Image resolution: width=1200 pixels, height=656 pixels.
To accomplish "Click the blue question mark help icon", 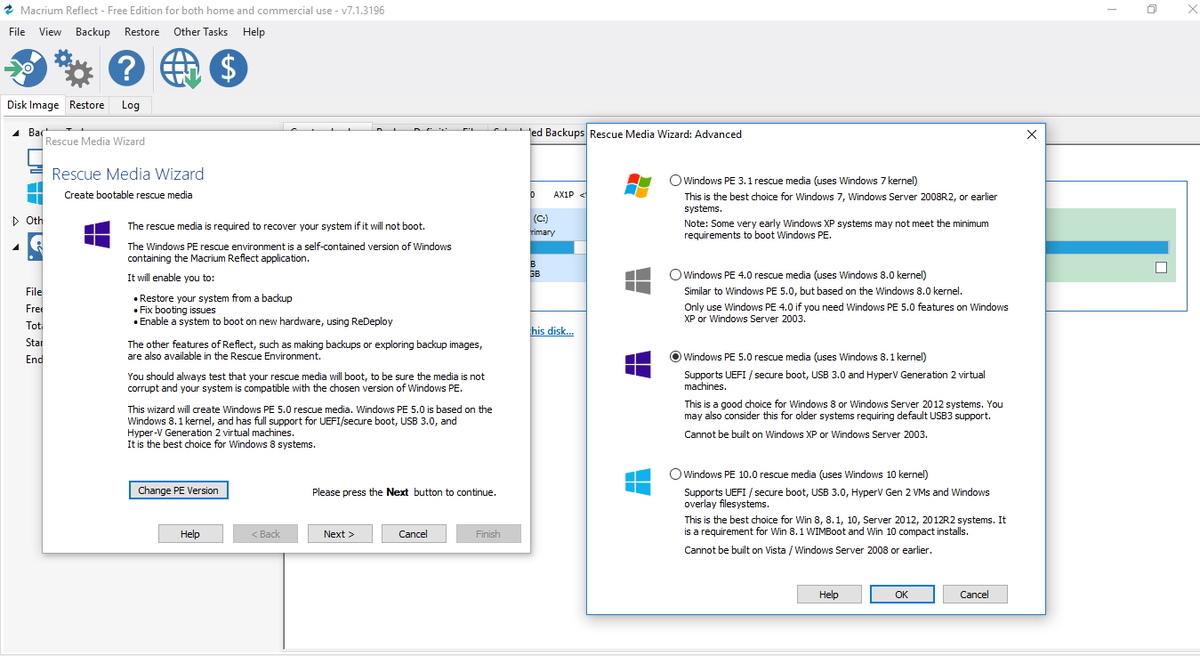I will 126,68.
